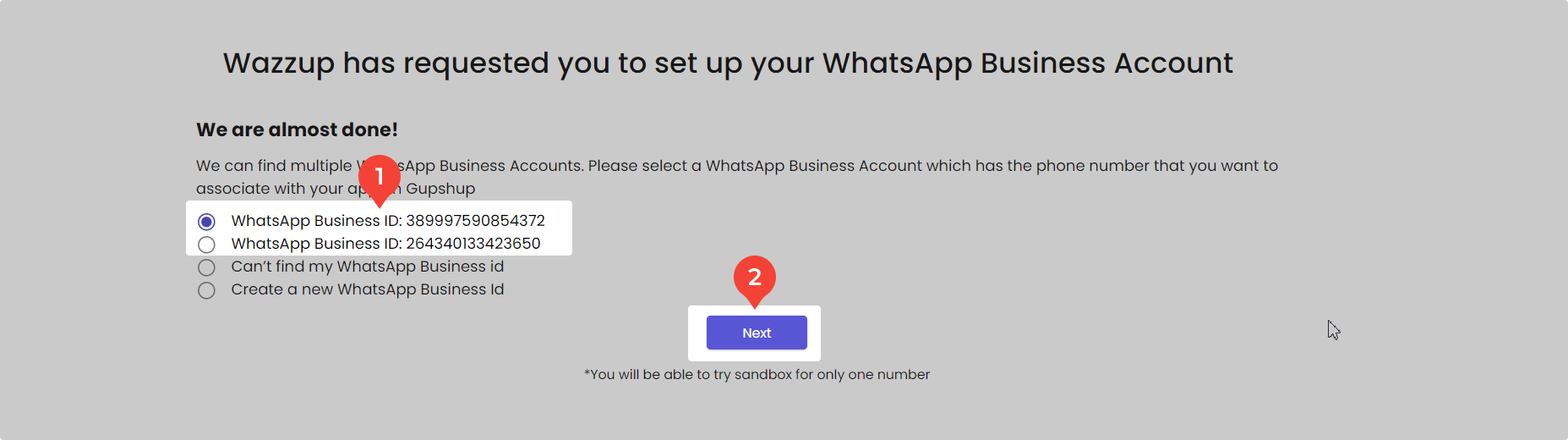Click the word "Gupshup" in the description
The image size is (1568, 440).
[440, 189]
